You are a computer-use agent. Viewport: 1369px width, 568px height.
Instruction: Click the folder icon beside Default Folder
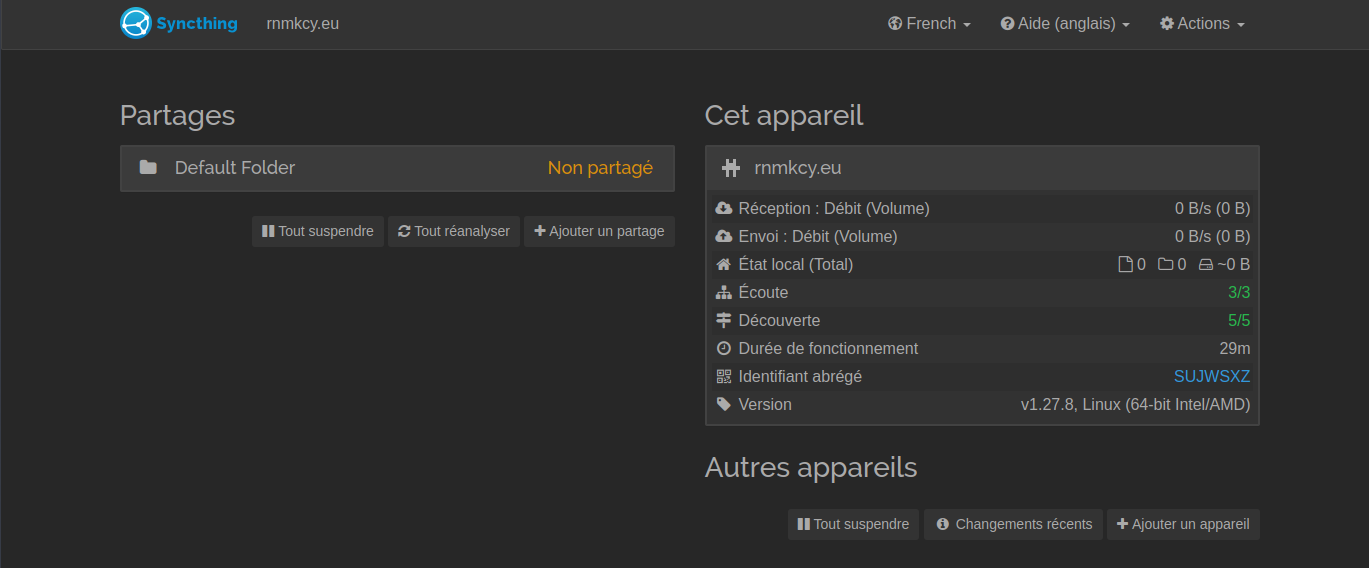click(x=148, y=168)
